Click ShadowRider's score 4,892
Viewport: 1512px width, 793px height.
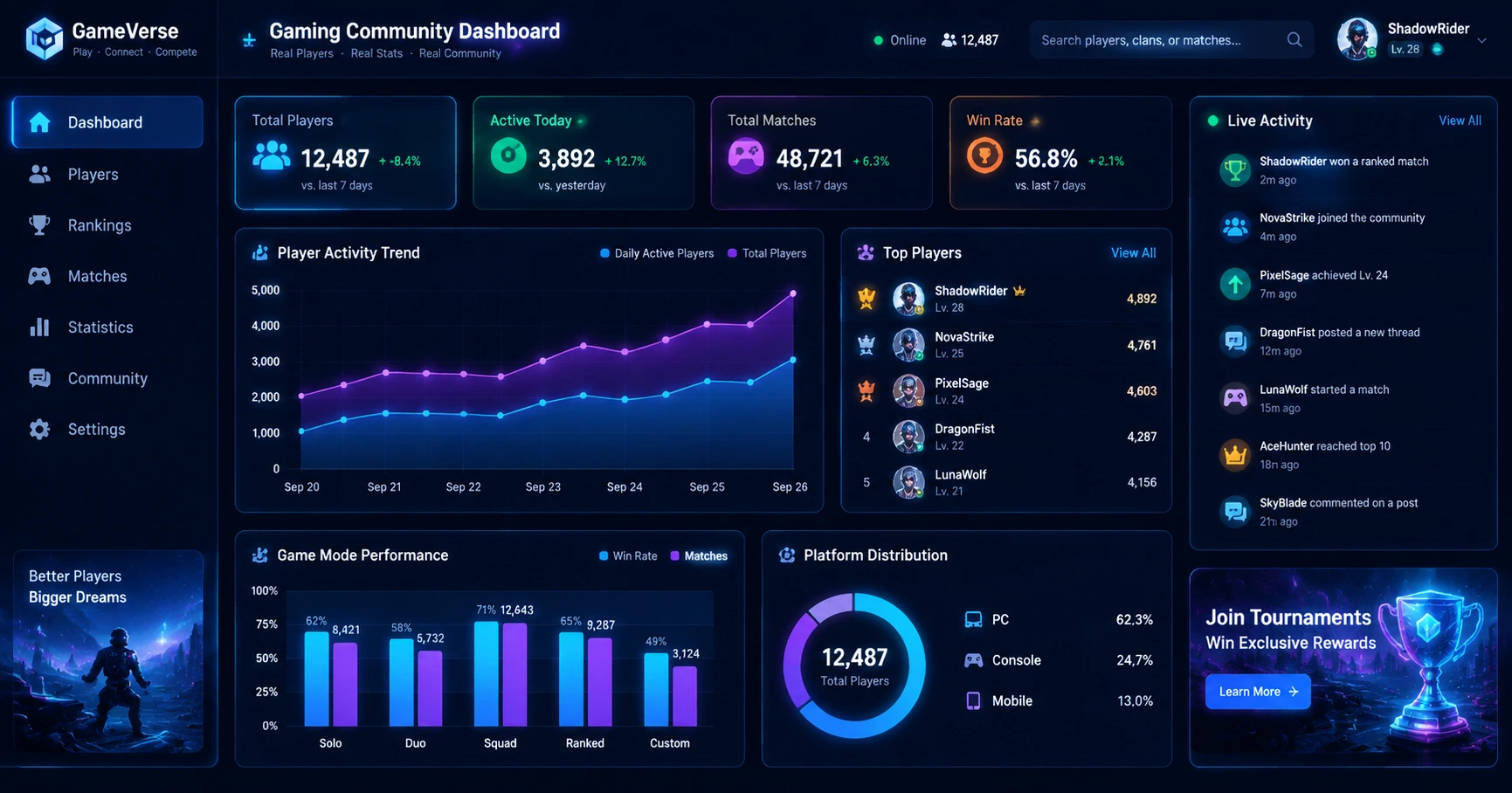(1142, 299)
